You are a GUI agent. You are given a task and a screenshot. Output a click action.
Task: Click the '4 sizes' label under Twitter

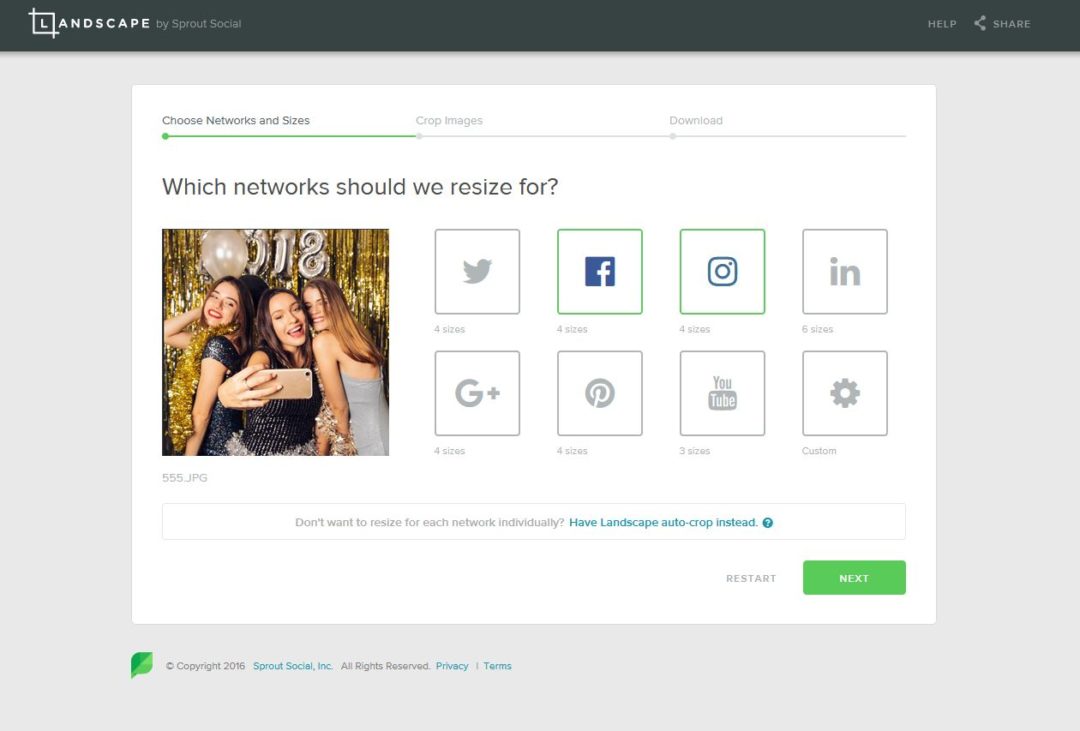click(449, 329)
